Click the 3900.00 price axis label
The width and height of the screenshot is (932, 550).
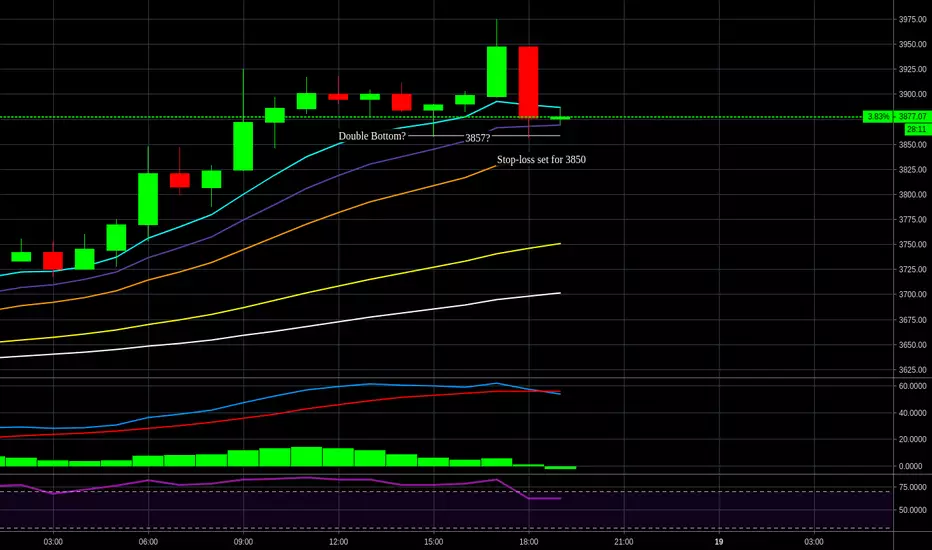point(912,95)
